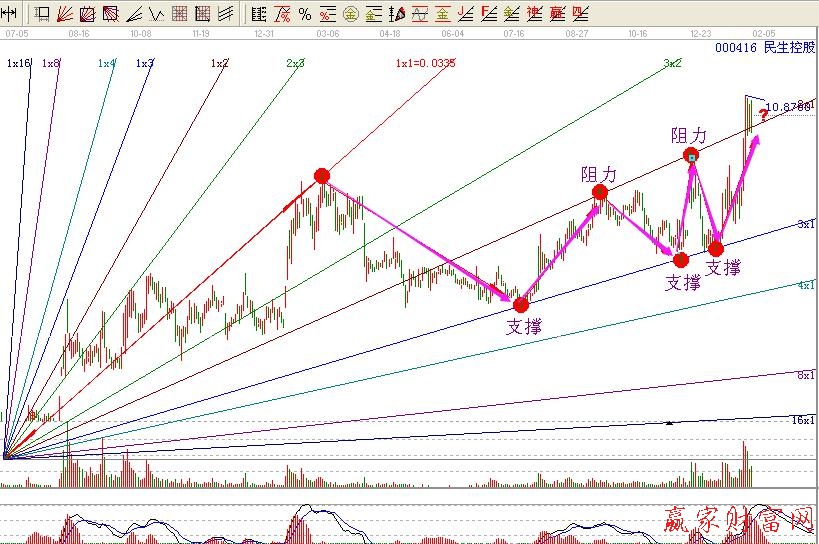Select the horizontal distance measure tool
Screen dimensions: 819x544
pos(10,14)
